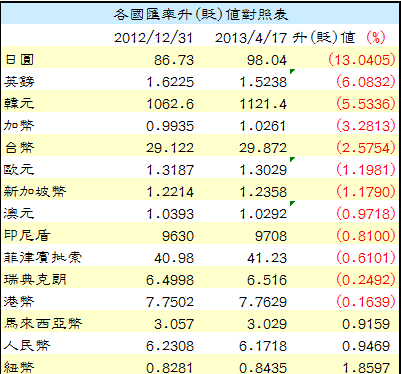Click the 印尼盾 row label

coord(27,236)
